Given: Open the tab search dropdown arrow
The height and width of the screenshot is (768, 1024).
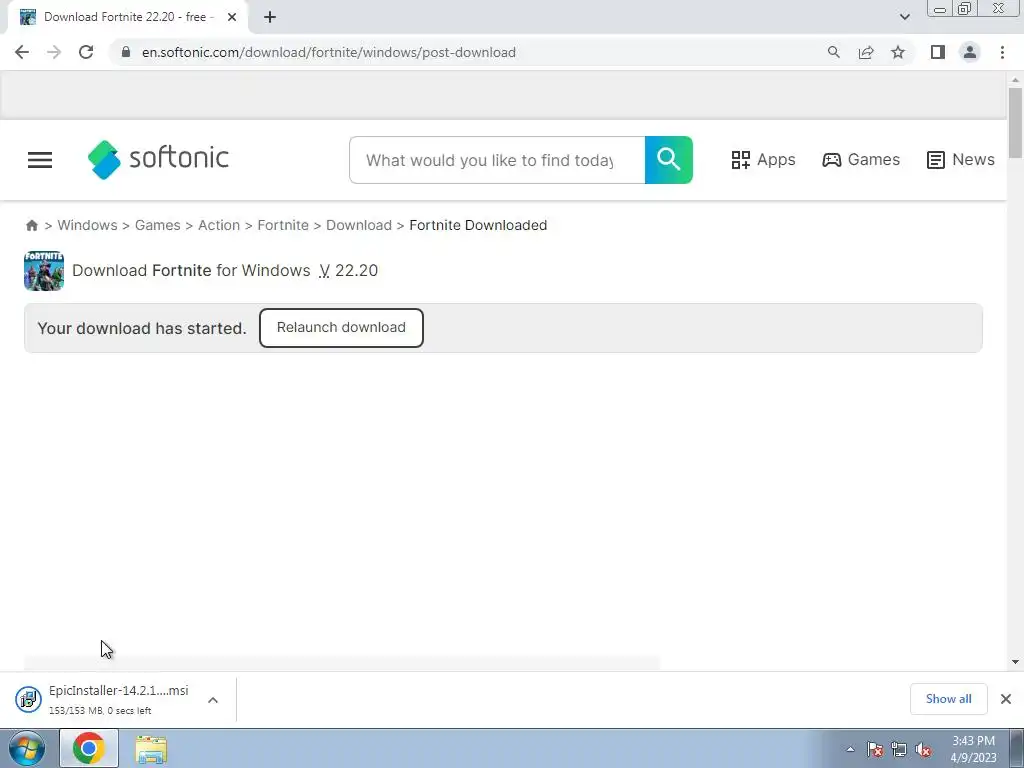Looking at the screenshot, I should pos(904,17).
